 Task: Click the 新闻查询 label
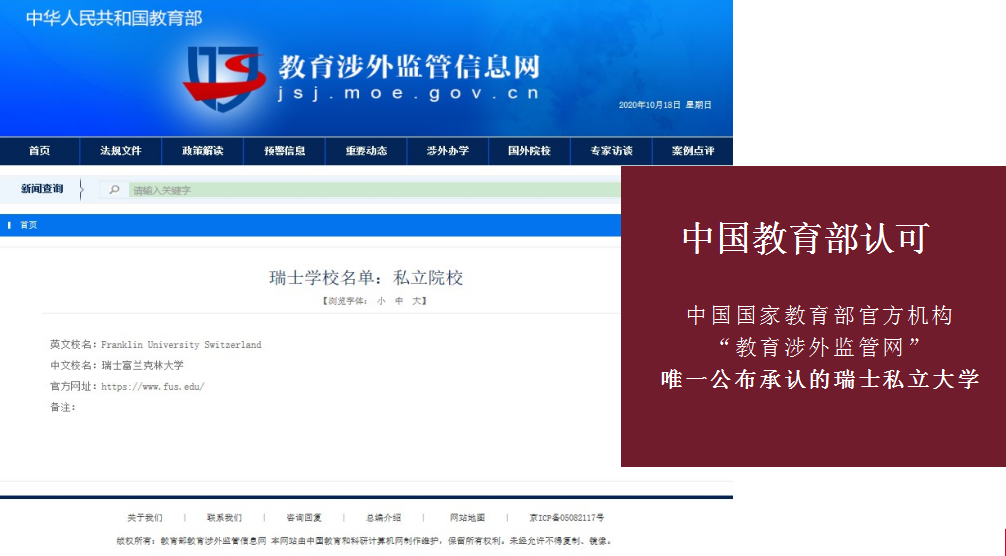[42, 189]
